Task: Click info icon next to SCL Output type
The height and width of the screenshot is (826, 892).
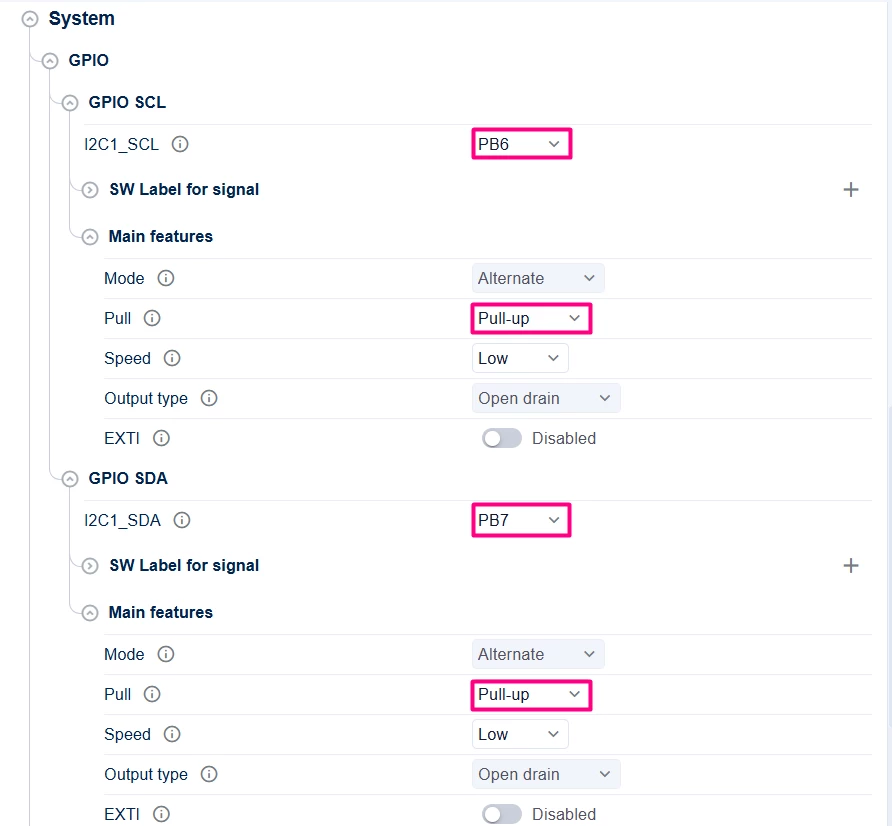Action: click(209, 398)
